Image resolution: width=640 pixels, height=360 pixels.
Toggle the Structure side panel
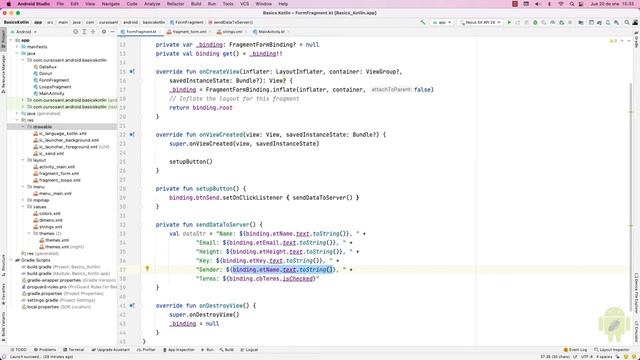tap(3, 266)
